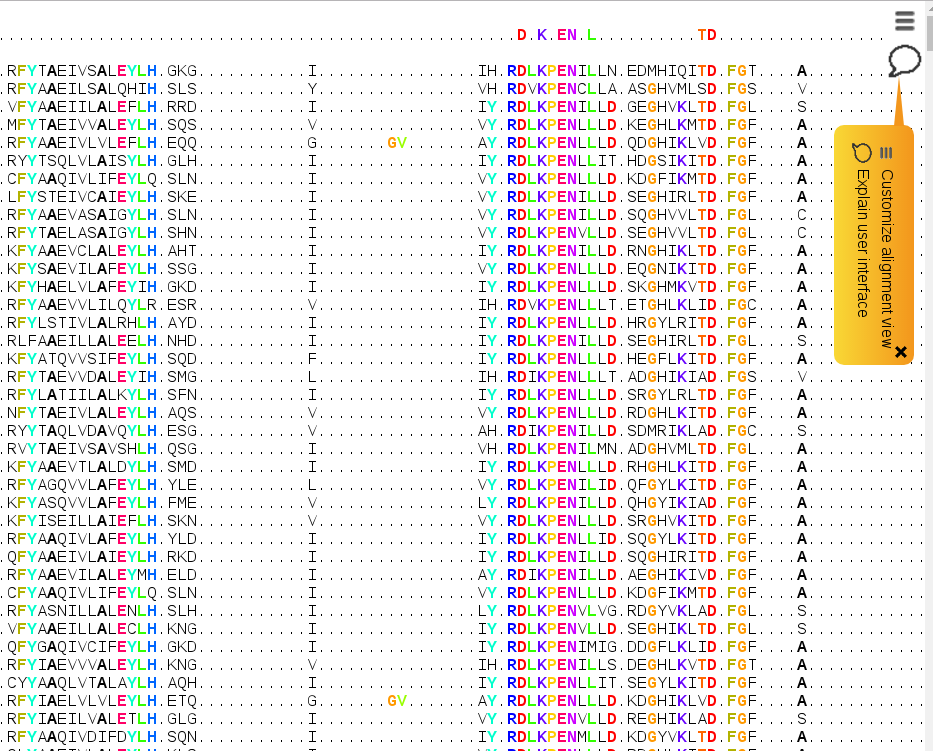This screenshot has width=933, height=751.
Task: Select sequence segment "RFYAAQIVDIFDYLH"
Action: pos(82,737)
